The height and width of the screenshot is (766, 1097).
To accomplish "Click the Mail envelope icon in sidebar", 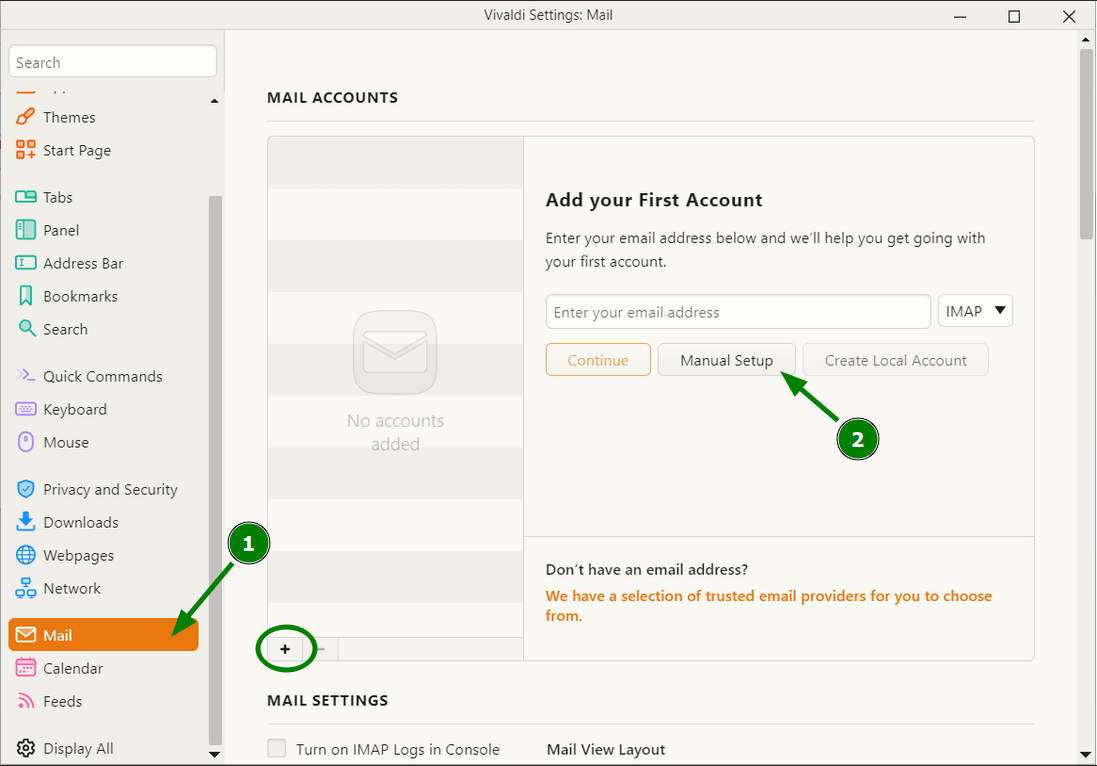I will tap(25, 634).
